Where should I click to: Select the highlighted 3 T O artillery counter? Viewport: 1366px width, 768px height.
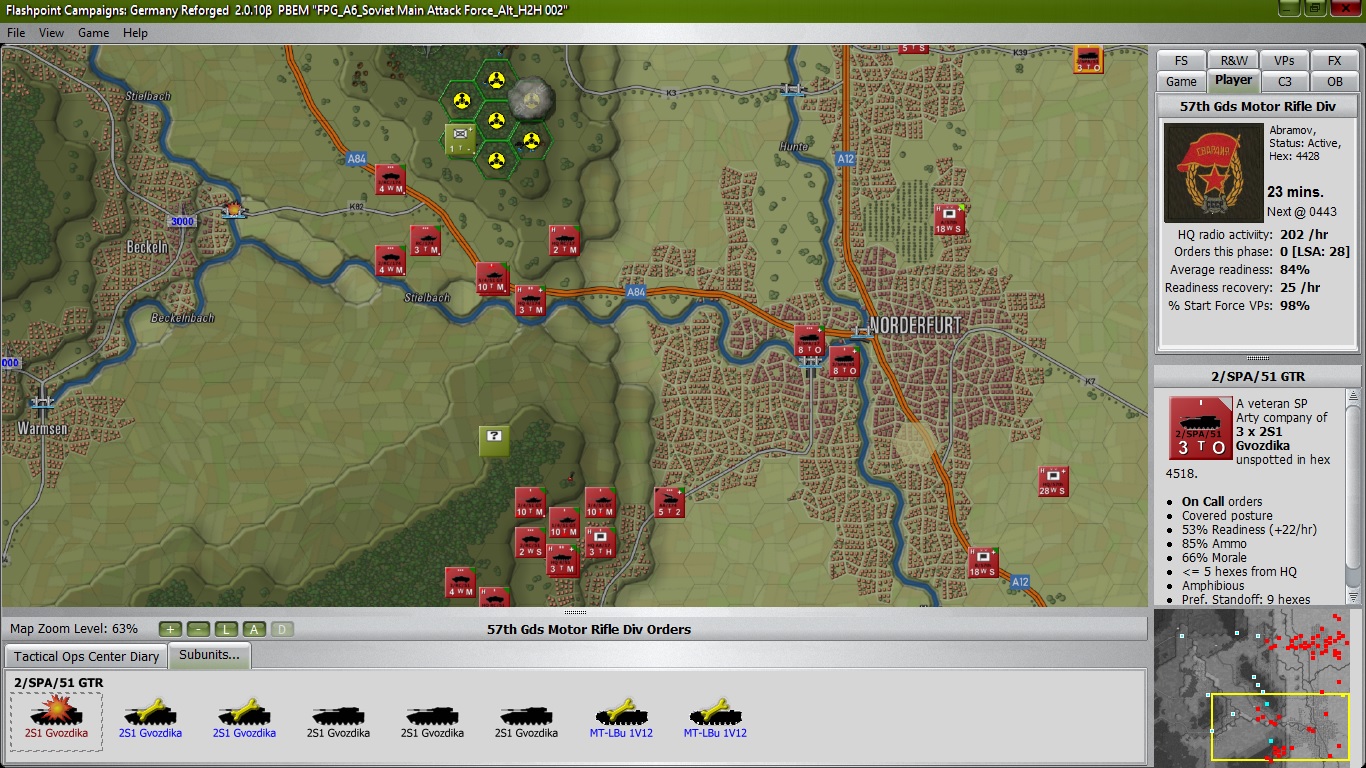[1088, 59]
